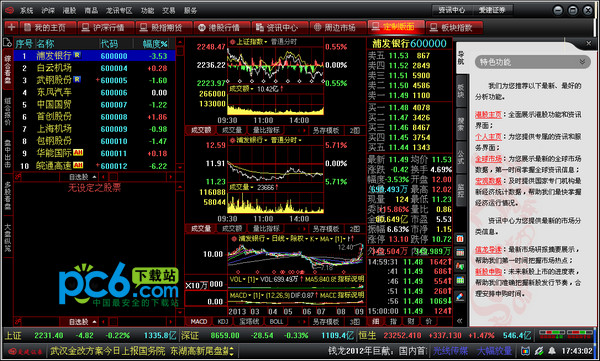Select the 组合报价 sidebar tab

8,111
